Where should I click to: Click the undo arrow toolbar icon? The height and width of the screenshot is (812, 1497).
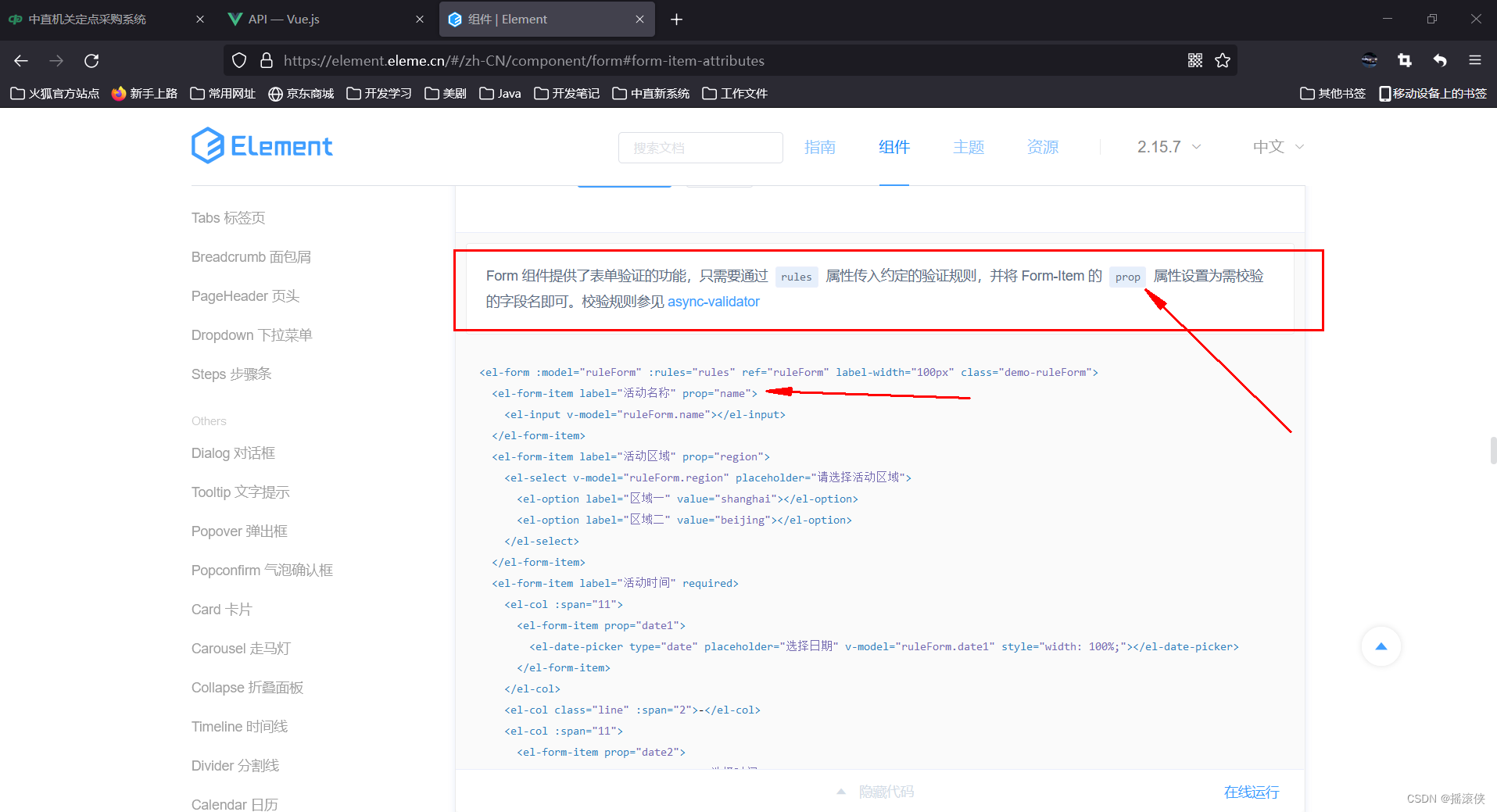1440,60
